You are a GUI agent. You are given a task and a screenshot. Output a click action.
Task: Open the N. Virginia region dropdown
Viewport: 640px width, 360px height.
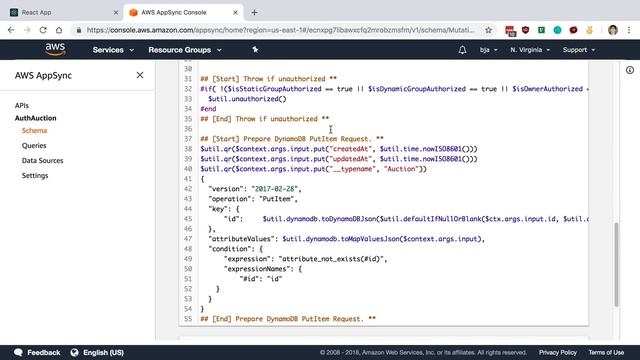pyautogui.click(x=530, y=50)
